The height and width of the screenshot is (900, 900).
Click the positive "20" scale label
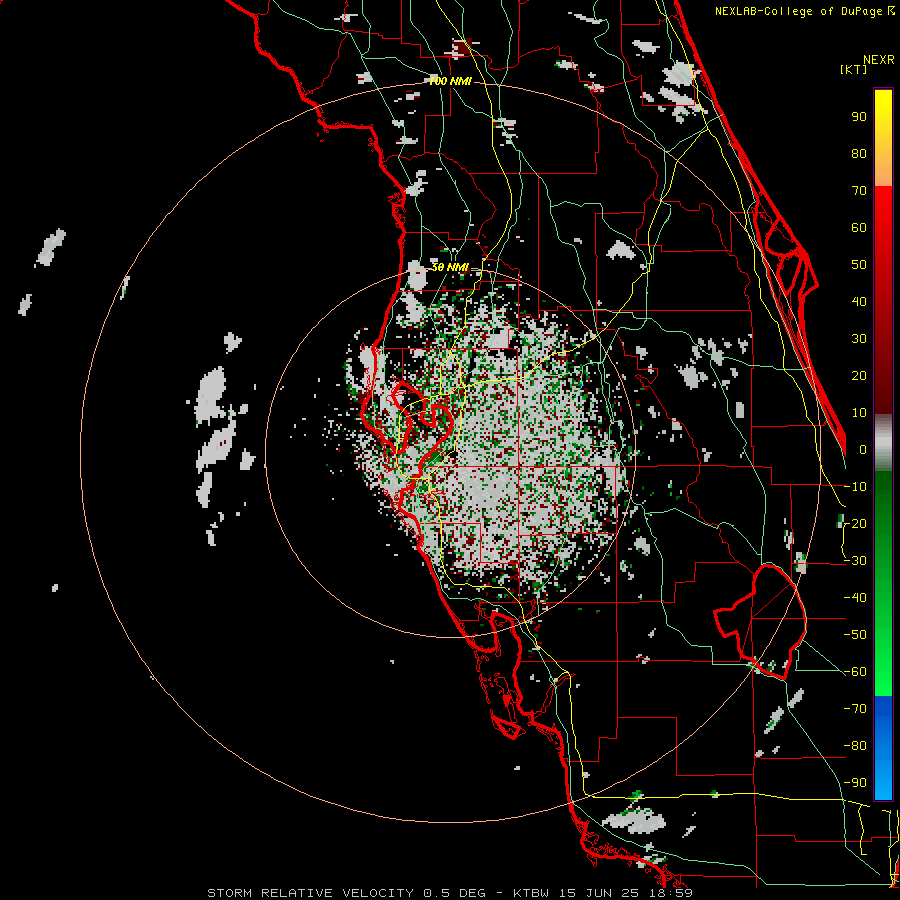859,375
